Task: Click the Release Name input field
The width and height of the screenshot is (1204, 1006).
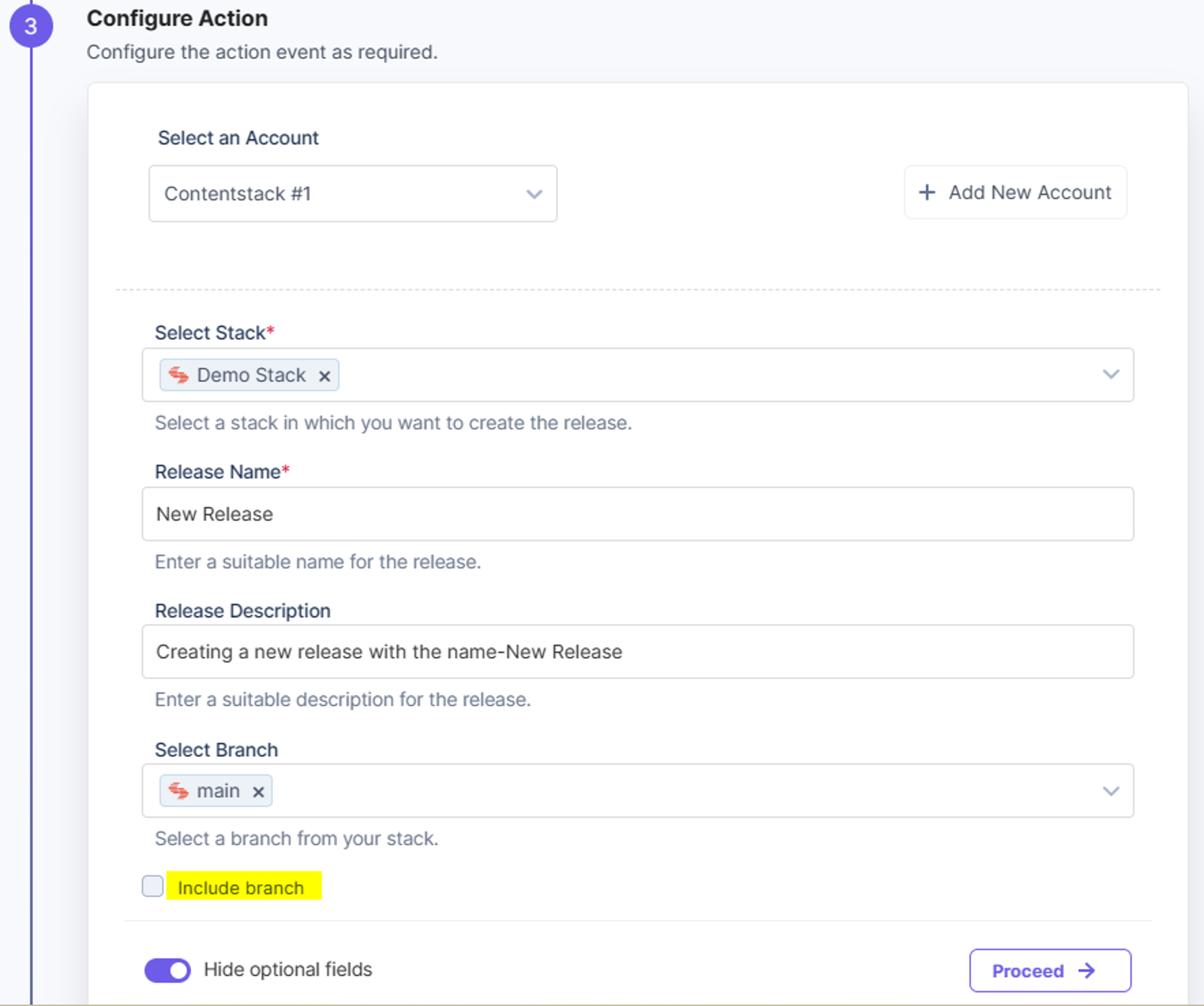Action: point(637,514)
